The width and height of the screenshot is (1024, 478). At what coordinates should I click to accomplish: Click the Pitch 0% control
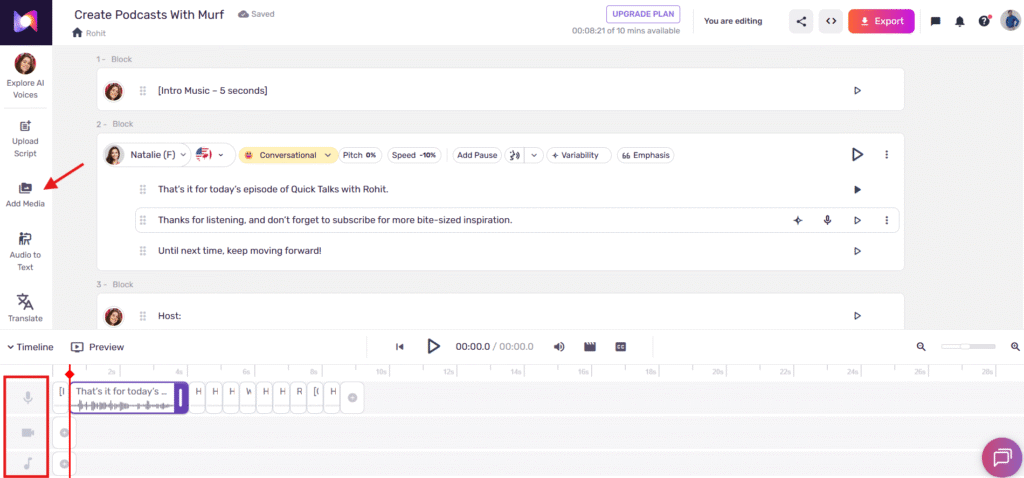pyautogui.click(x=360, y=155)
